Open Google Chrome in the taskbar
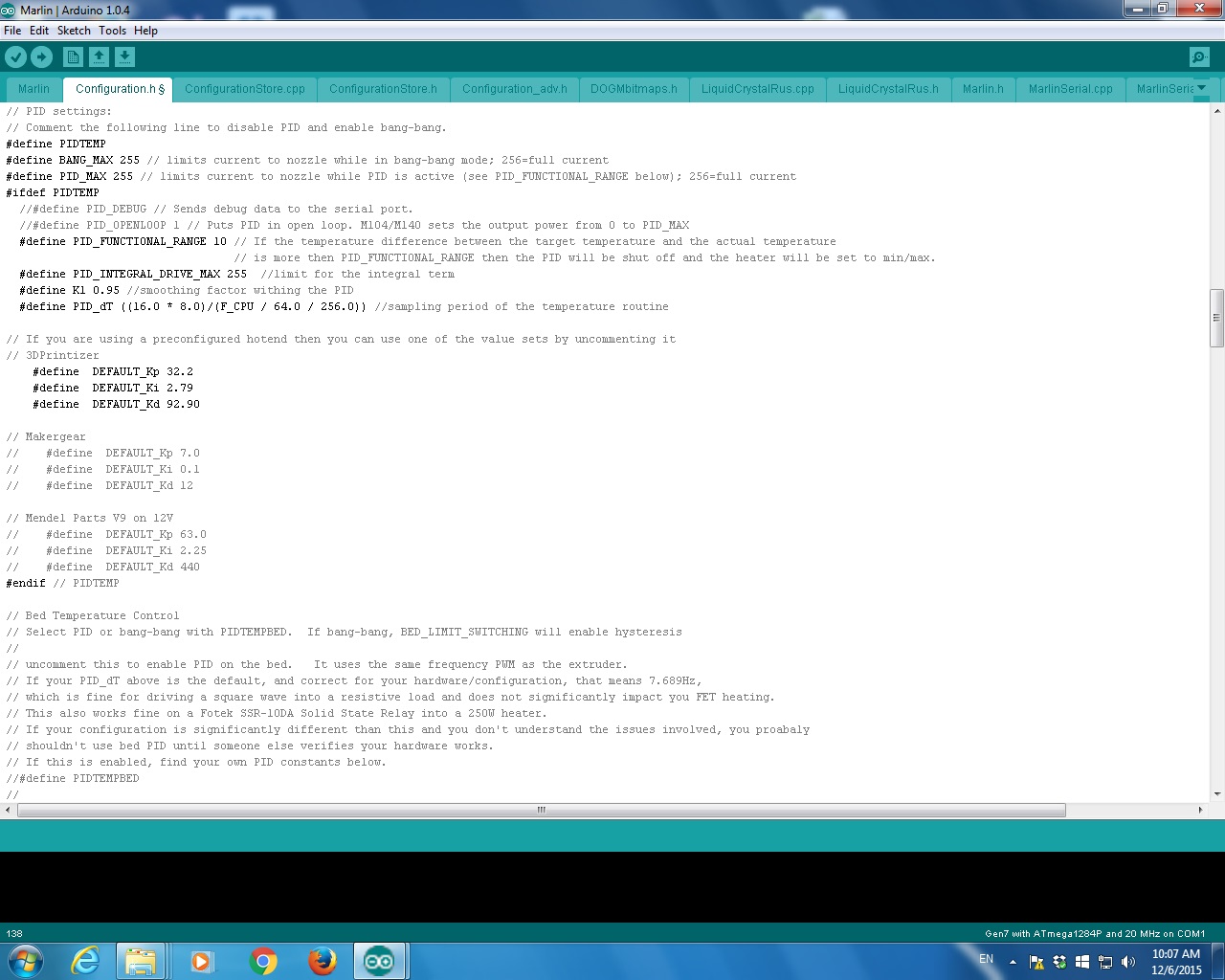 coord(263,961)
